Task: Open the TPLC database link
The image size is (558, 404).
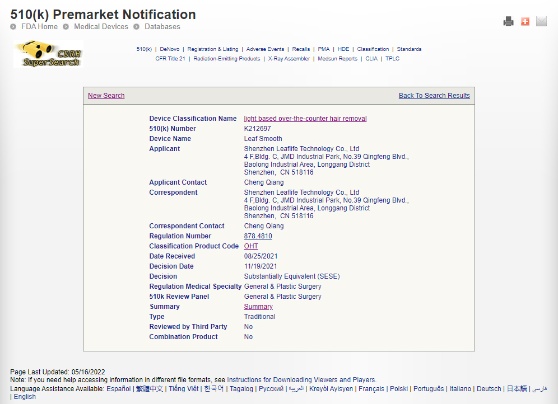Action: [393, 59]
